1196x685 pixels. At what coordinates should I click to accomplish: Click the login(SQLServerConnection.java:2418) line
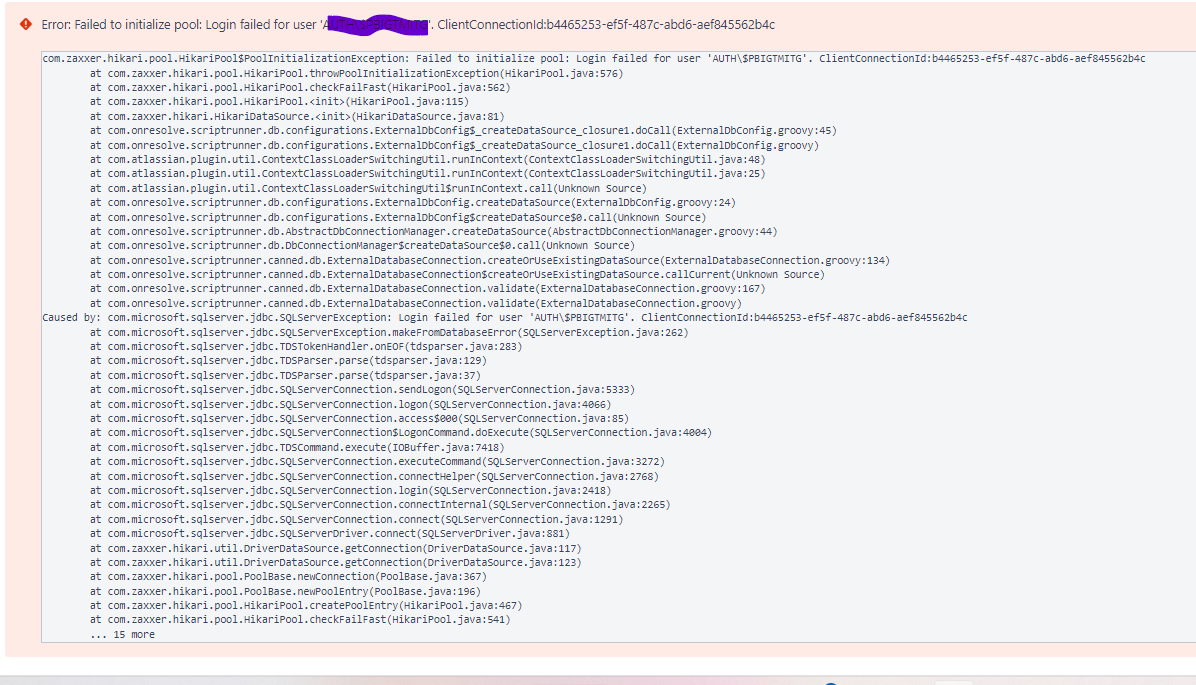pyautogui.click(x=350, y=490)
